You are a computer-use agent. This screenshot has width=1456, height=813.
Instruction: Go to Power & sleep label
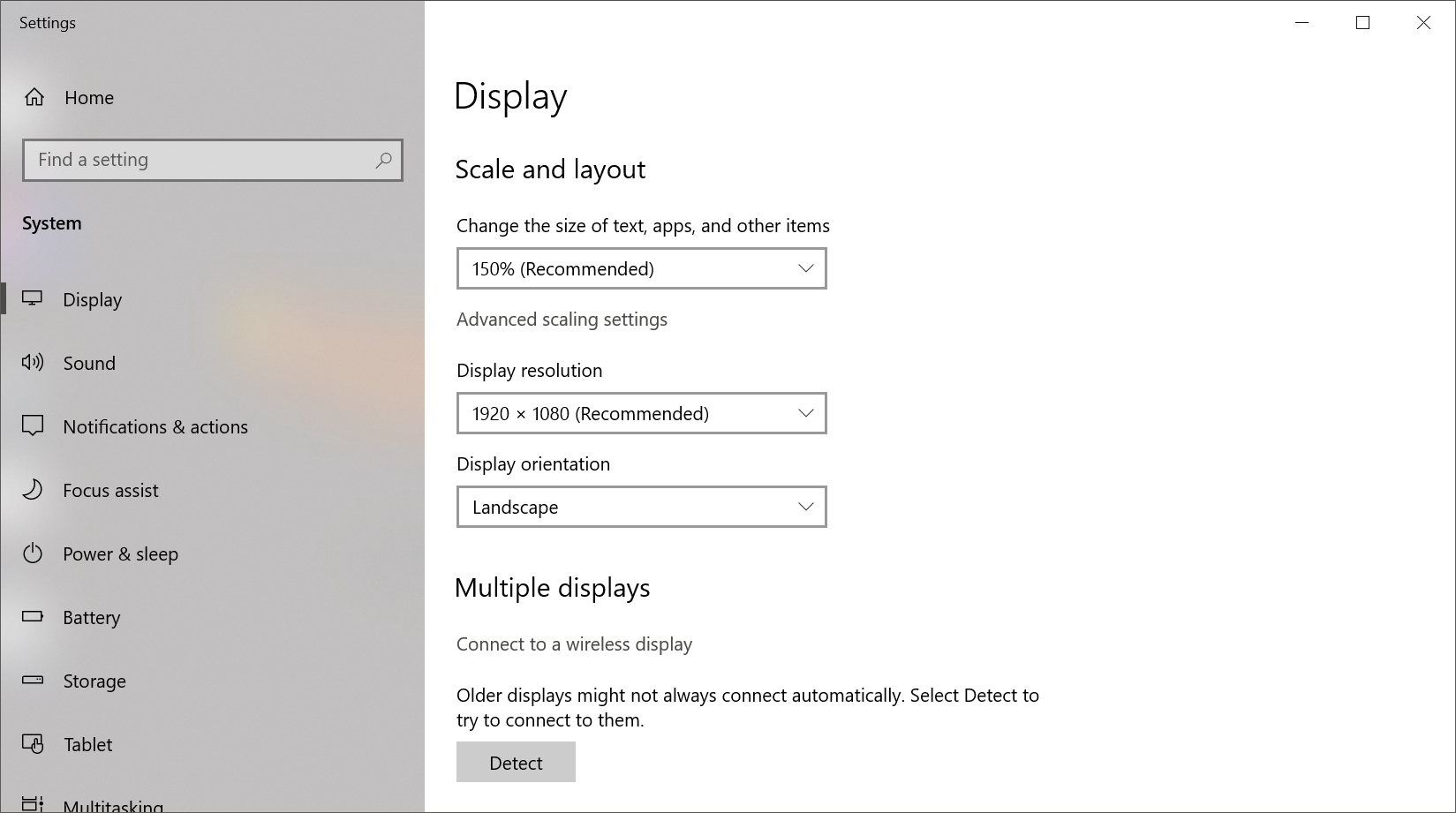120,554
